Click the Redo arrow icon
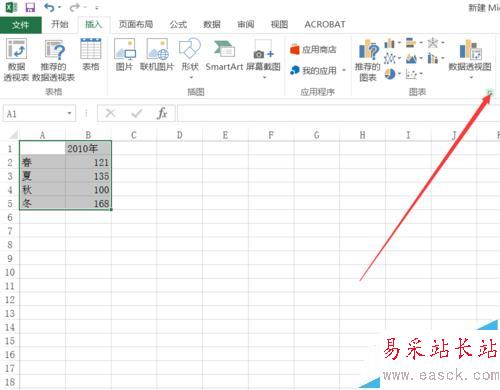 pos(75,7)
